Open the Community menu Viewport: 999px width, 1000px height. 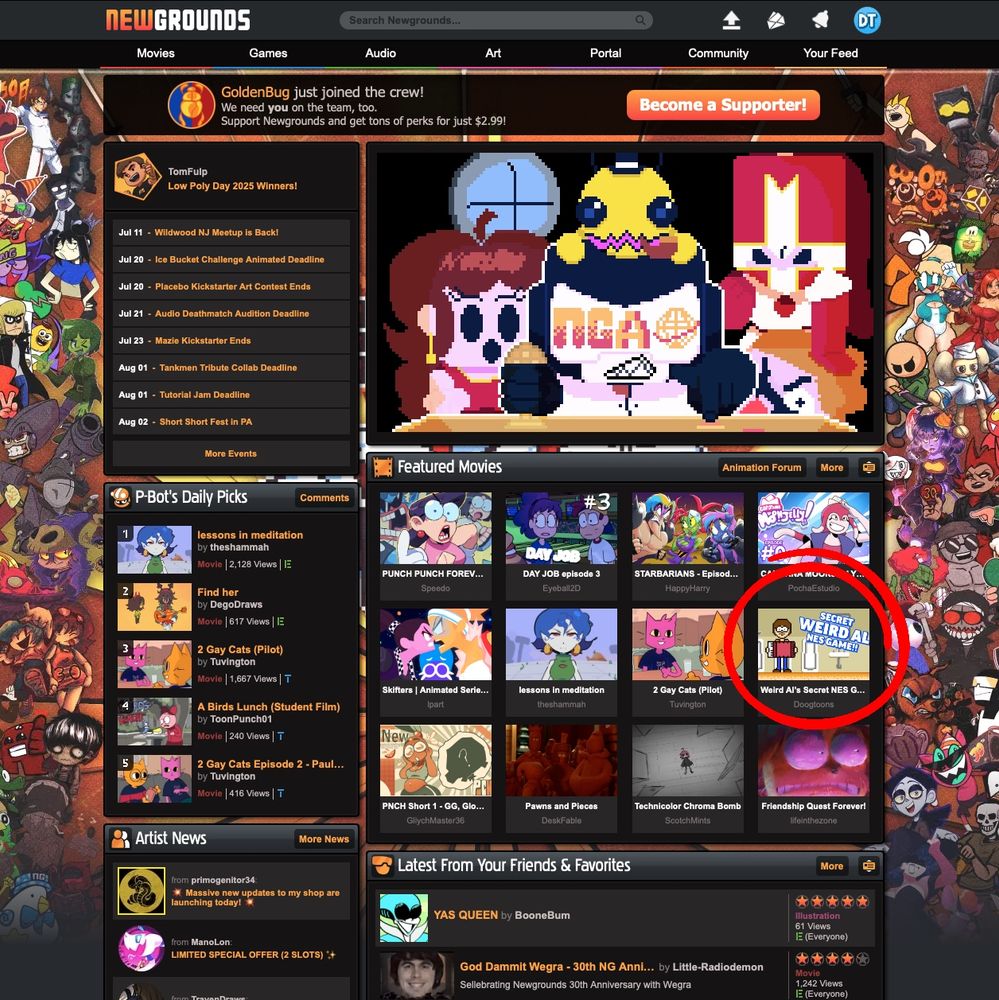pyautogui.click(x=718, y=54)
